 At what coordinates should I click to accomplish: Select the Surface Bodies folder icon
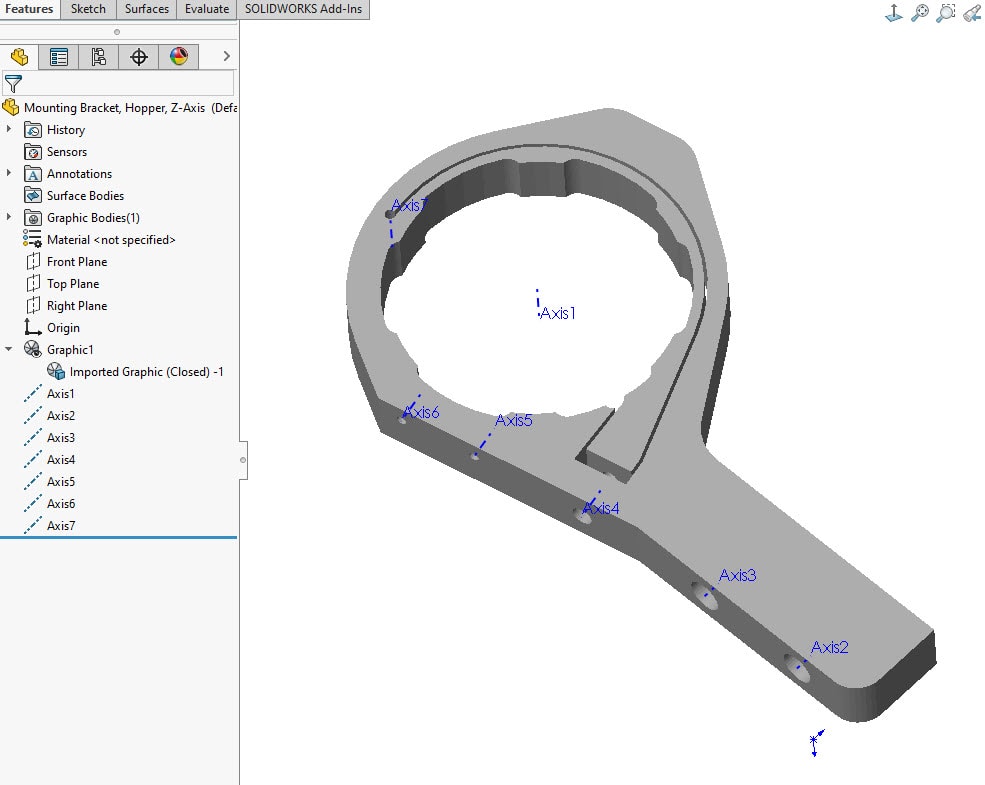[33, 196]
